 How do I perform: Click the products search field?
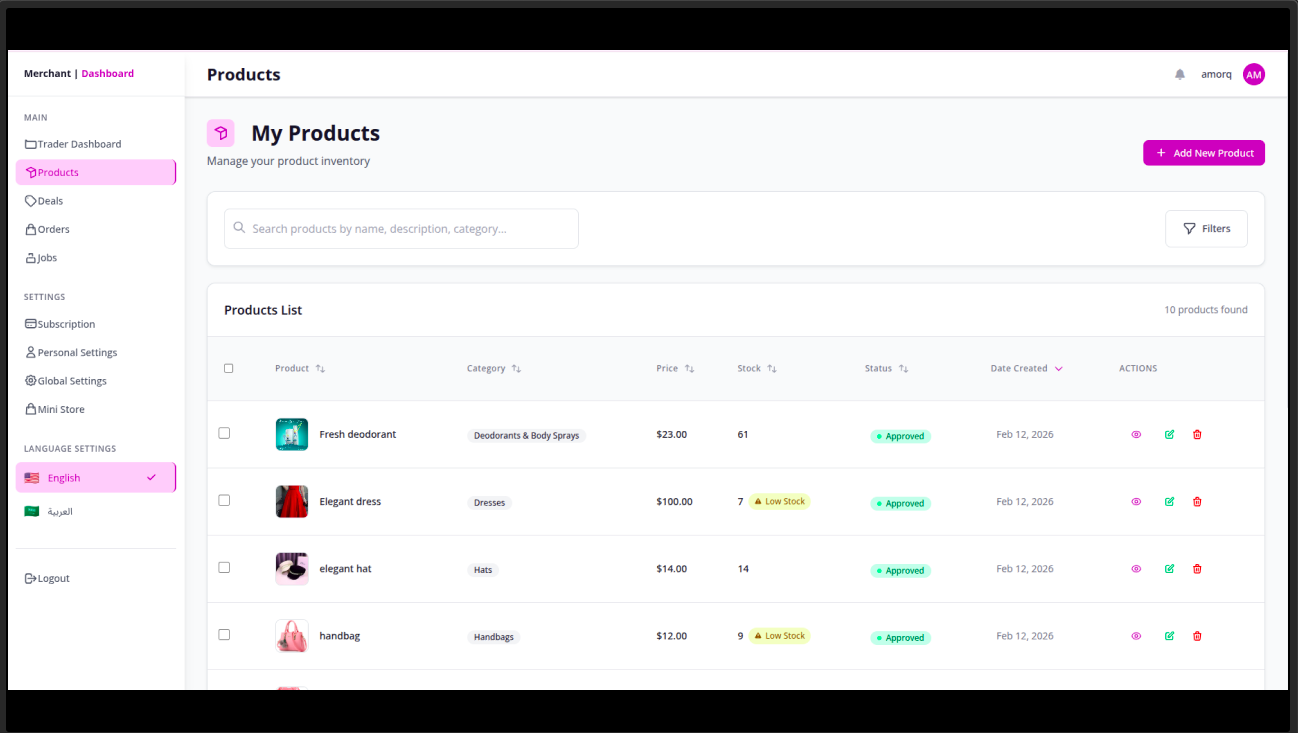tap(401, 228)
